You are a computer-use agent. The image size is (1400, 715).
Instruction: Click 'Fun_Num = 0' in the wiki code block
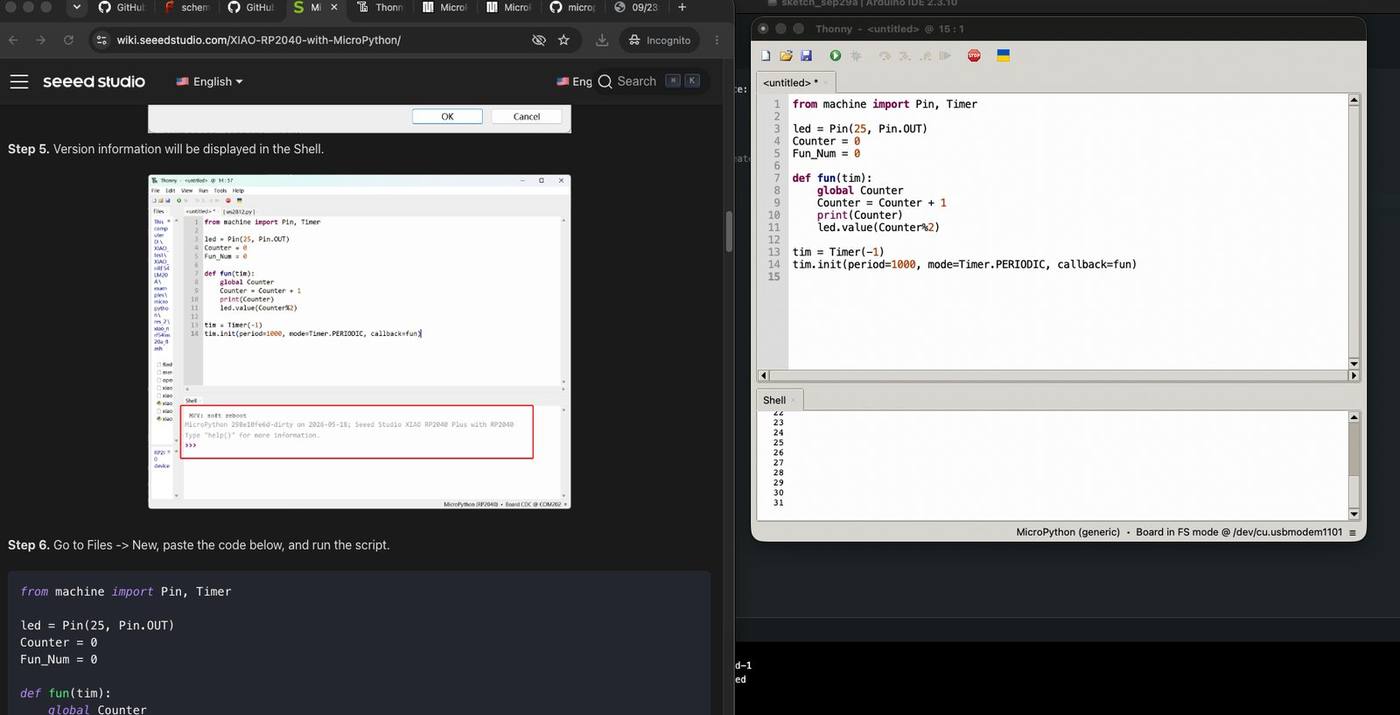coord(59,660)
